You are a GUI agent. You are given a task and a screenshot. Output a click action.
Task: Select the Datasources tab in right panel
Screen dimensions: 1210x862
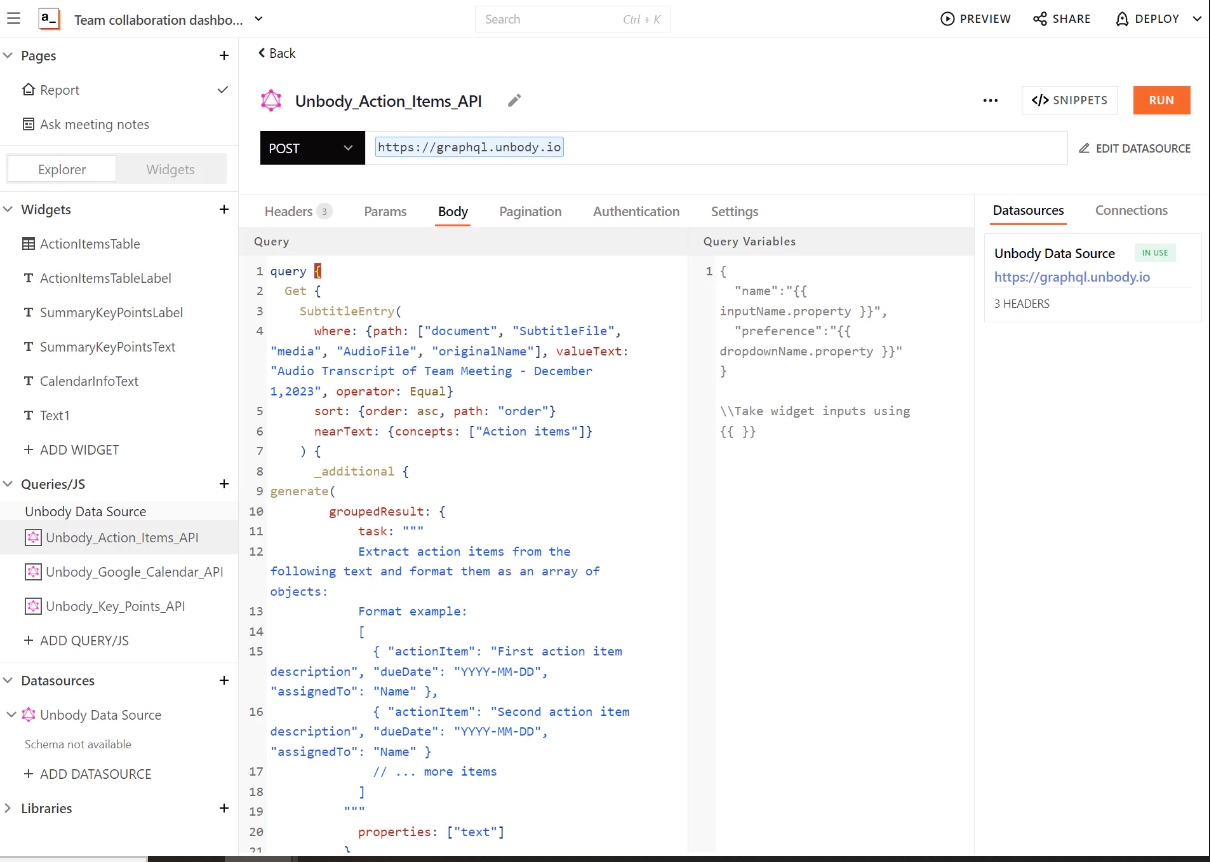(x=1028, y=210)
